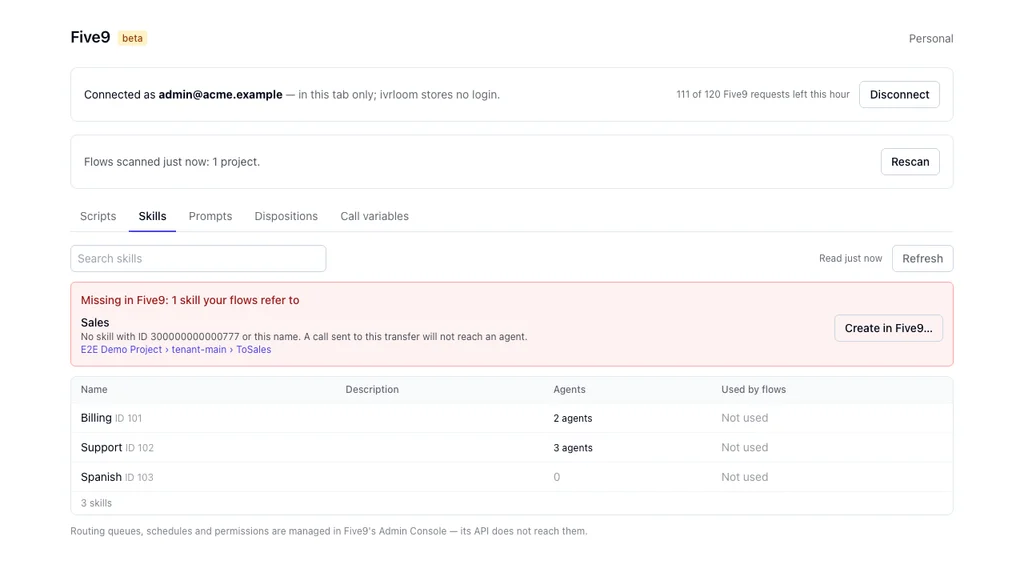Viewport: 1024px width, 569px height.
Task: Click 'Not used' in the Spanish row
Action: point(744,477)
